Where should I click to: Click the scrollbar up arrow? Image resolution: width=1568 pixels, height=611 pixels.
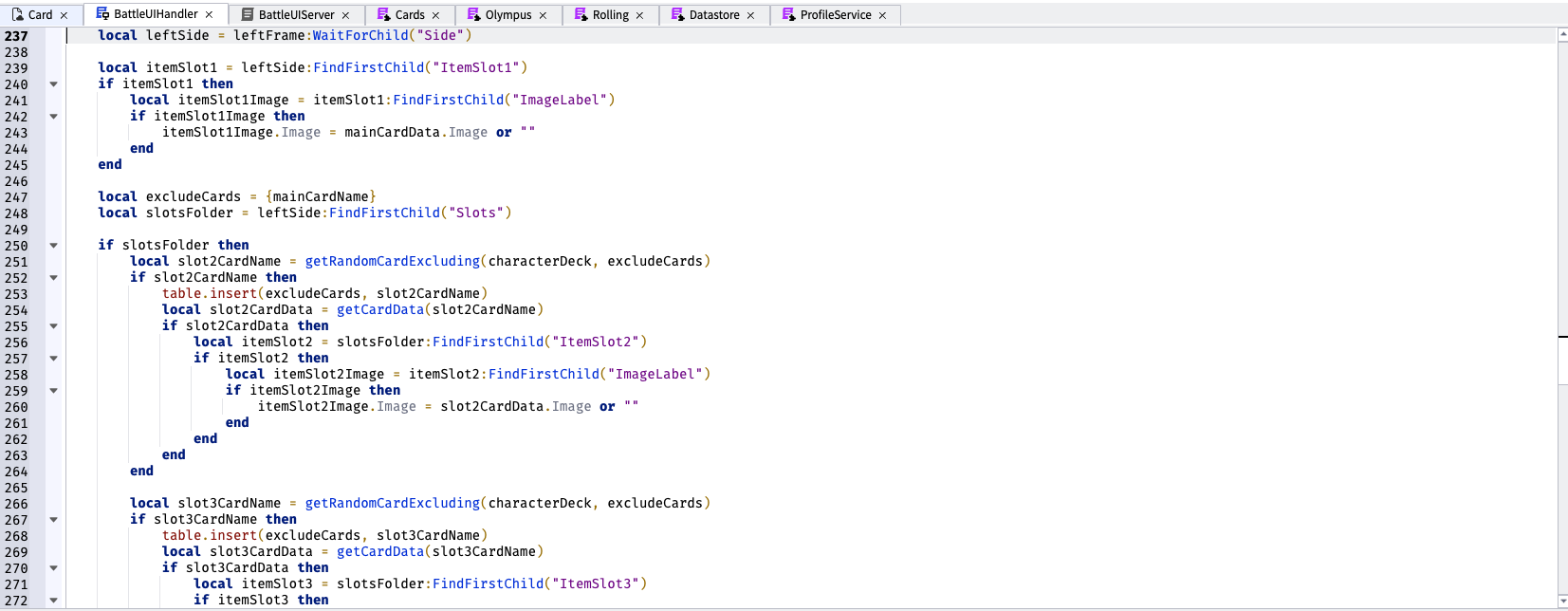tap(1562, 34)
